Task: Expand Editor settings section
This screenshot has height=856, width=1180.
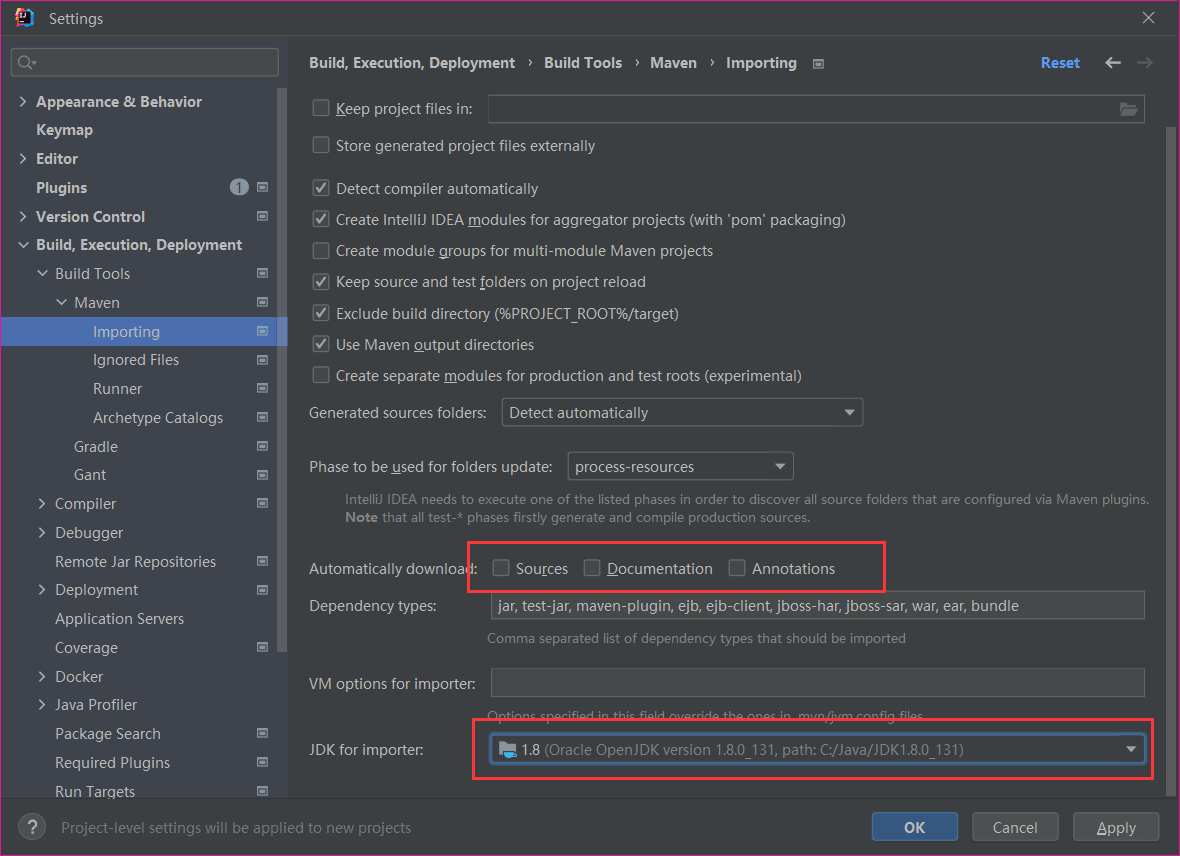Action: tap(23, 159)
